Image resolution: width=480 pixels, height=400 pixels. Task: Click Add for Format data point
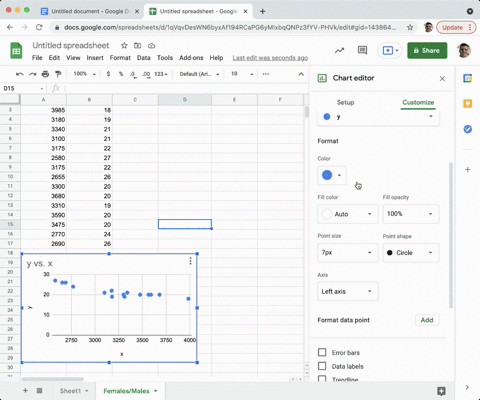427,320
